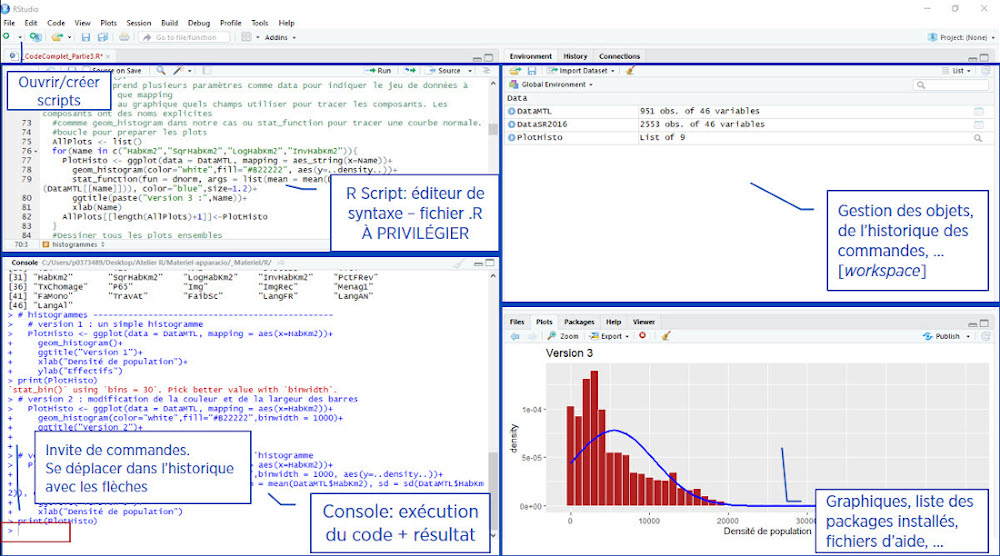Open the Export dropdown in Plots pane

609,336
